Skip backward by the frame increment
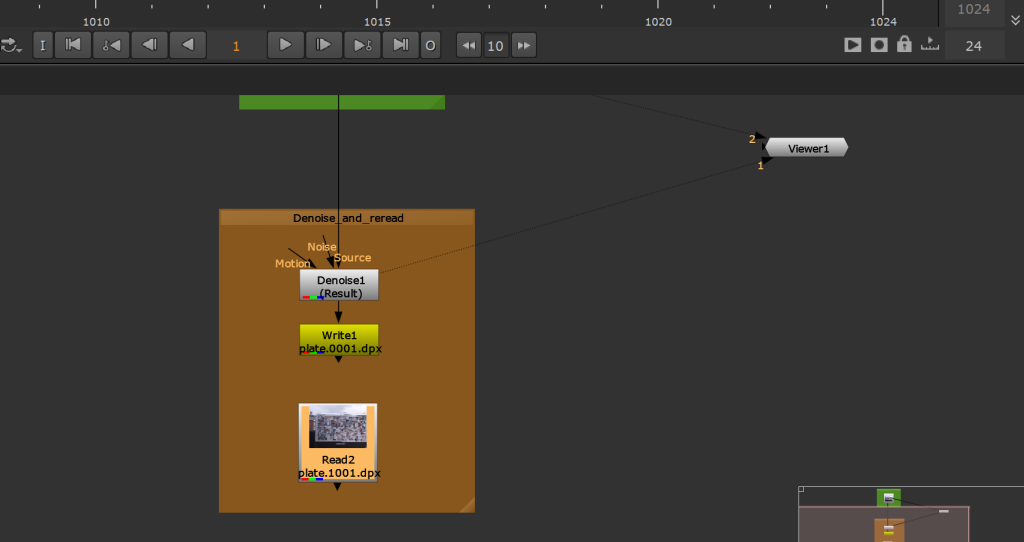This screenshot has width=1024, height=542. coord(468,45)
